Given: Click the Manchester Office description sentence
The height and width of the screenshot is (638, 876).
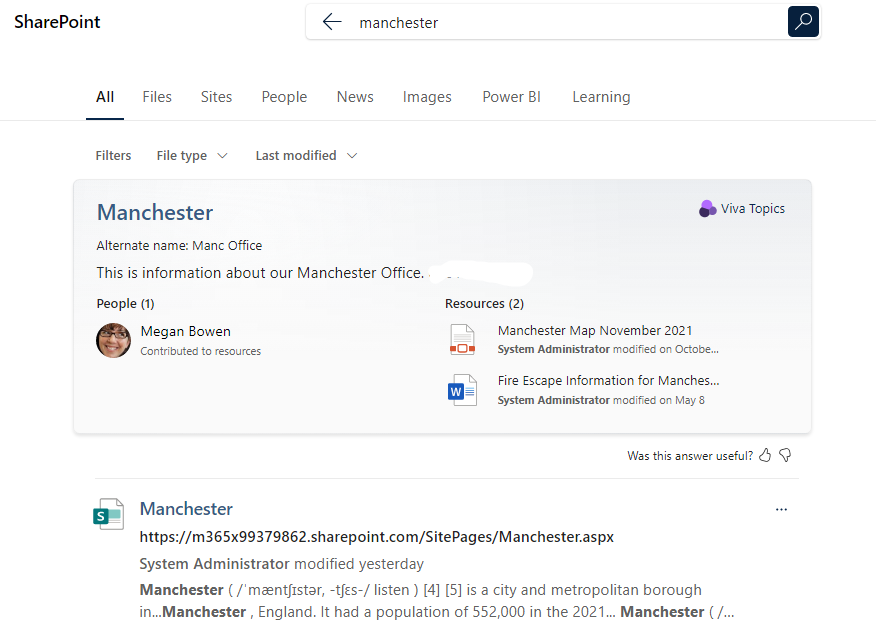Looking at the screenshot, I should click(x=260, y=273).
